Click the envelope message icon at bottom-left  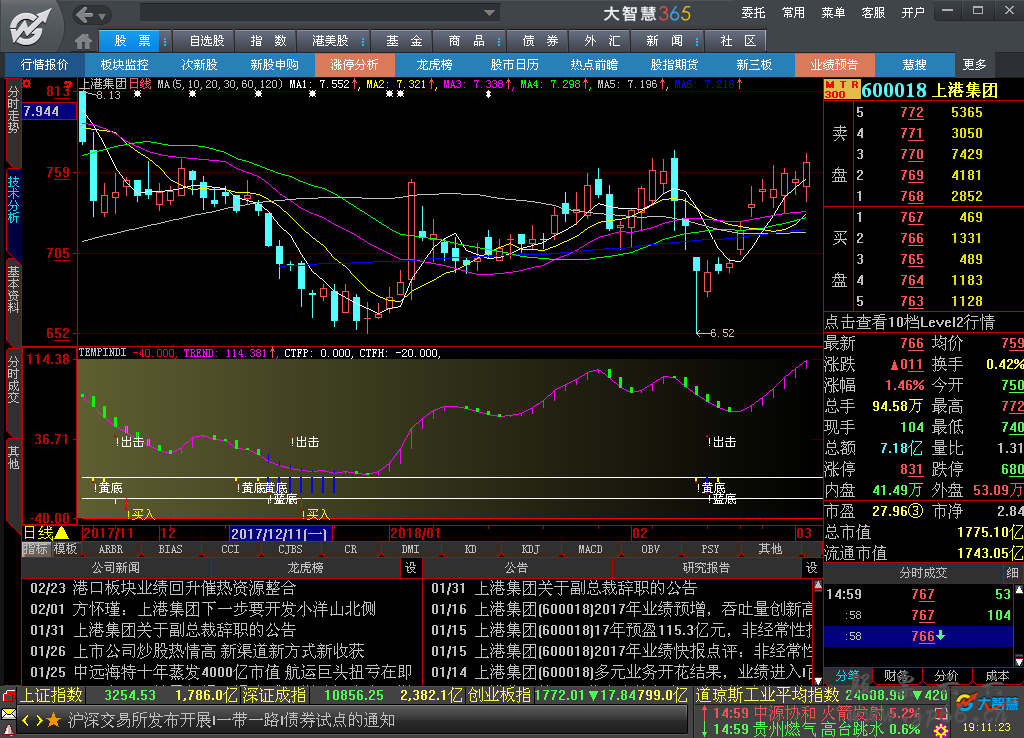click(x=8, y=714)
